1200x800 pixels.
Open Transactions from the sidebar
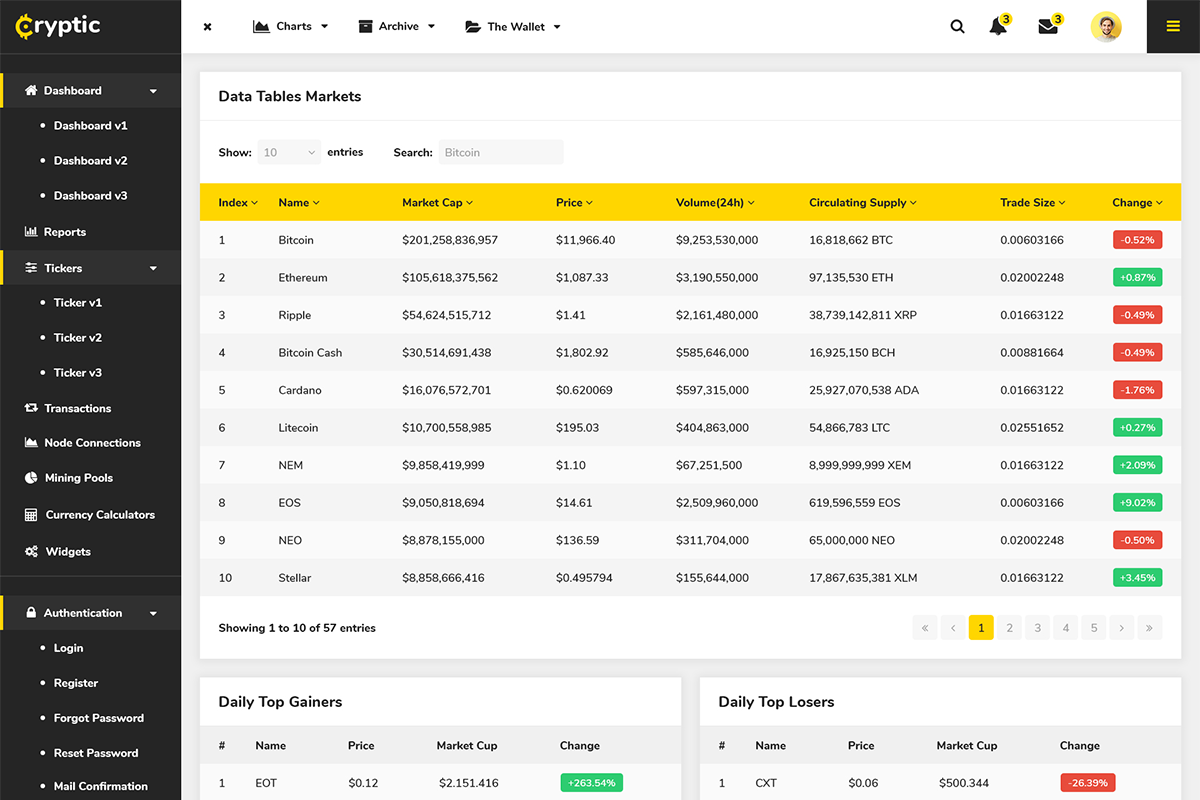pyautogui.click(x=77, y=408)
